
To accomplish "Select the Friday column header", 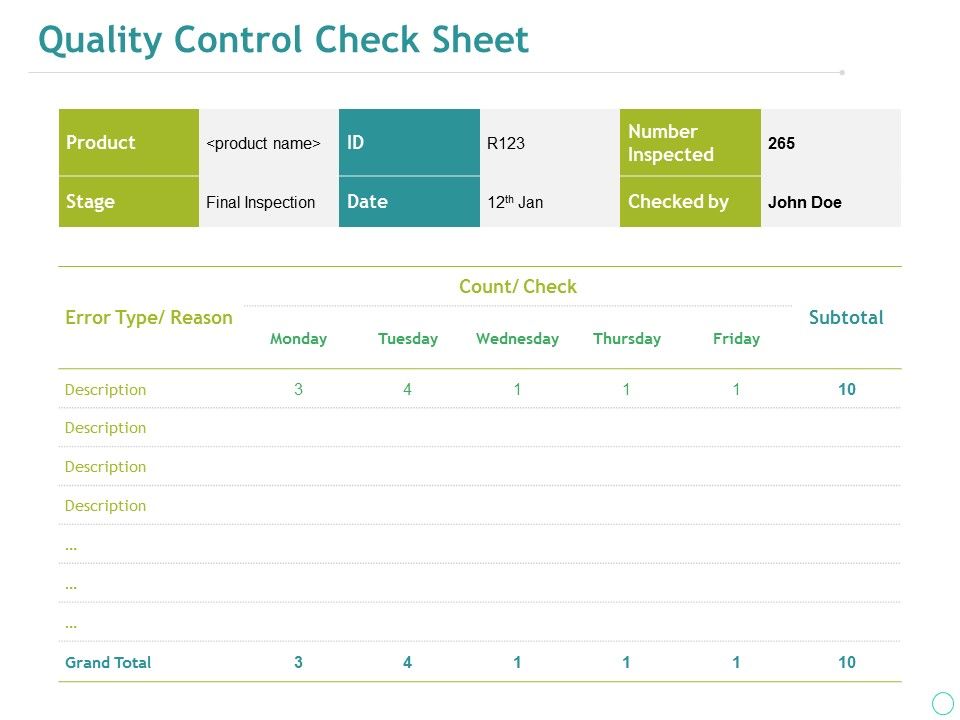I will click(x=736, y=339).
